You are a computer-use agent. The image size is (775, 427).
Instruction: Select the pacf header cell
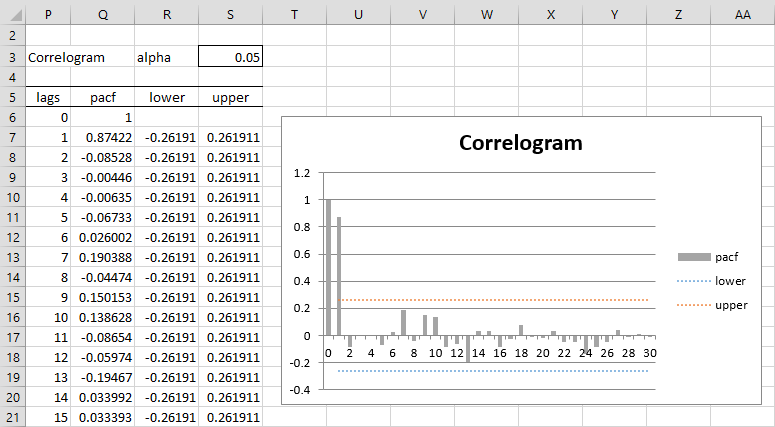tap(102, 97)
